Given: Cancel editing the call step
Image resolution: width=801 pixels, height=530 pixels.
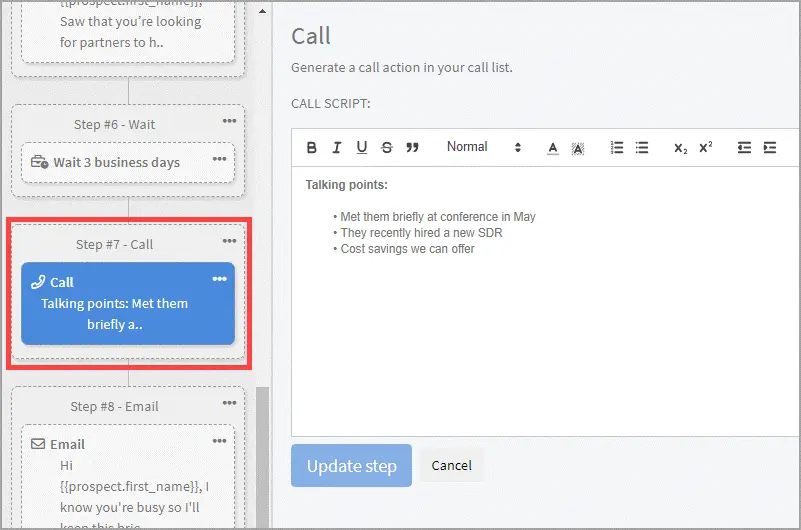Looking at the screenshot, I should 452,466.
